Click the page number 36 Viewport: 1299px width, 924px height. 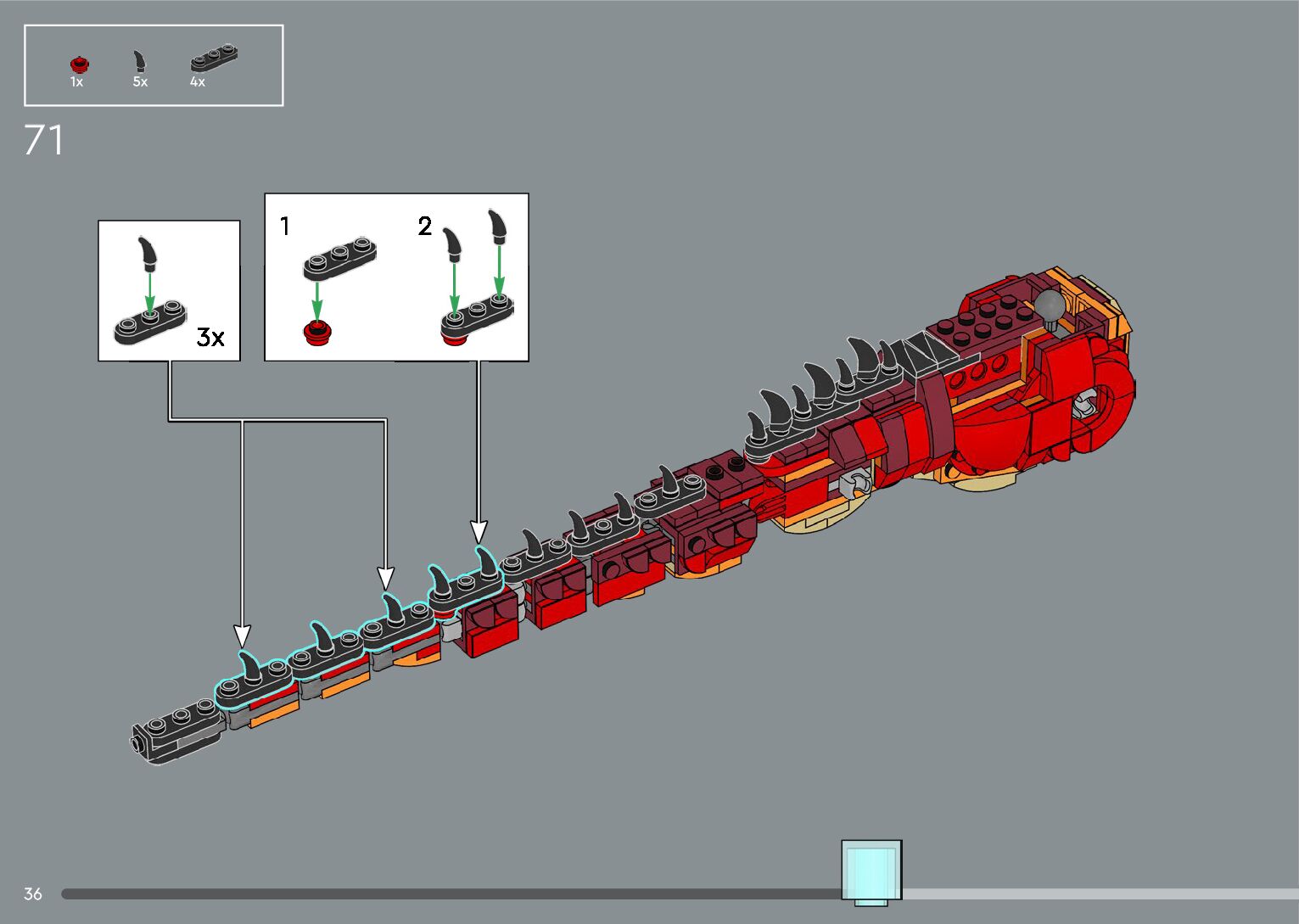pyautogui.click(x=33, y=893)
